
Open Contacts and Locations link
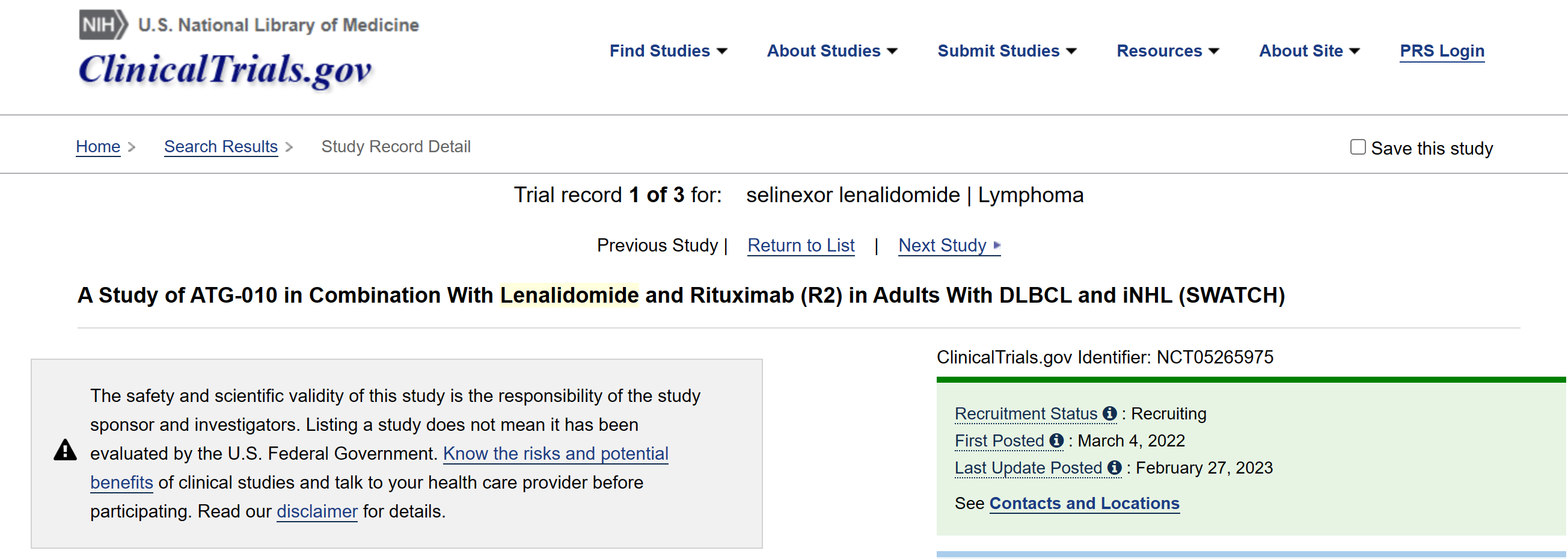(x=1084, y=503)
